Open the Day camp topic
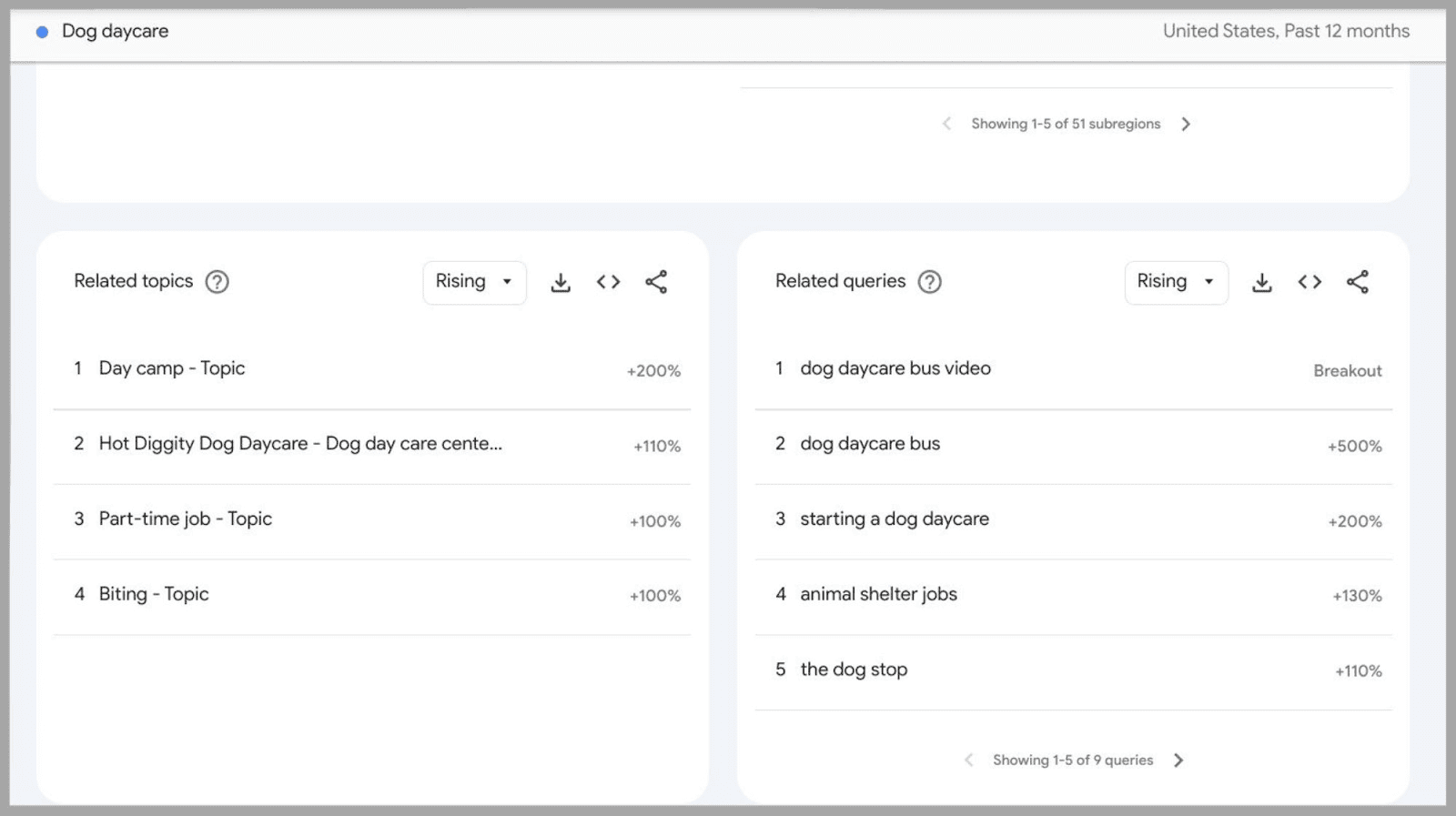Viewport: 1456px width, 816px height. (172, 368)
